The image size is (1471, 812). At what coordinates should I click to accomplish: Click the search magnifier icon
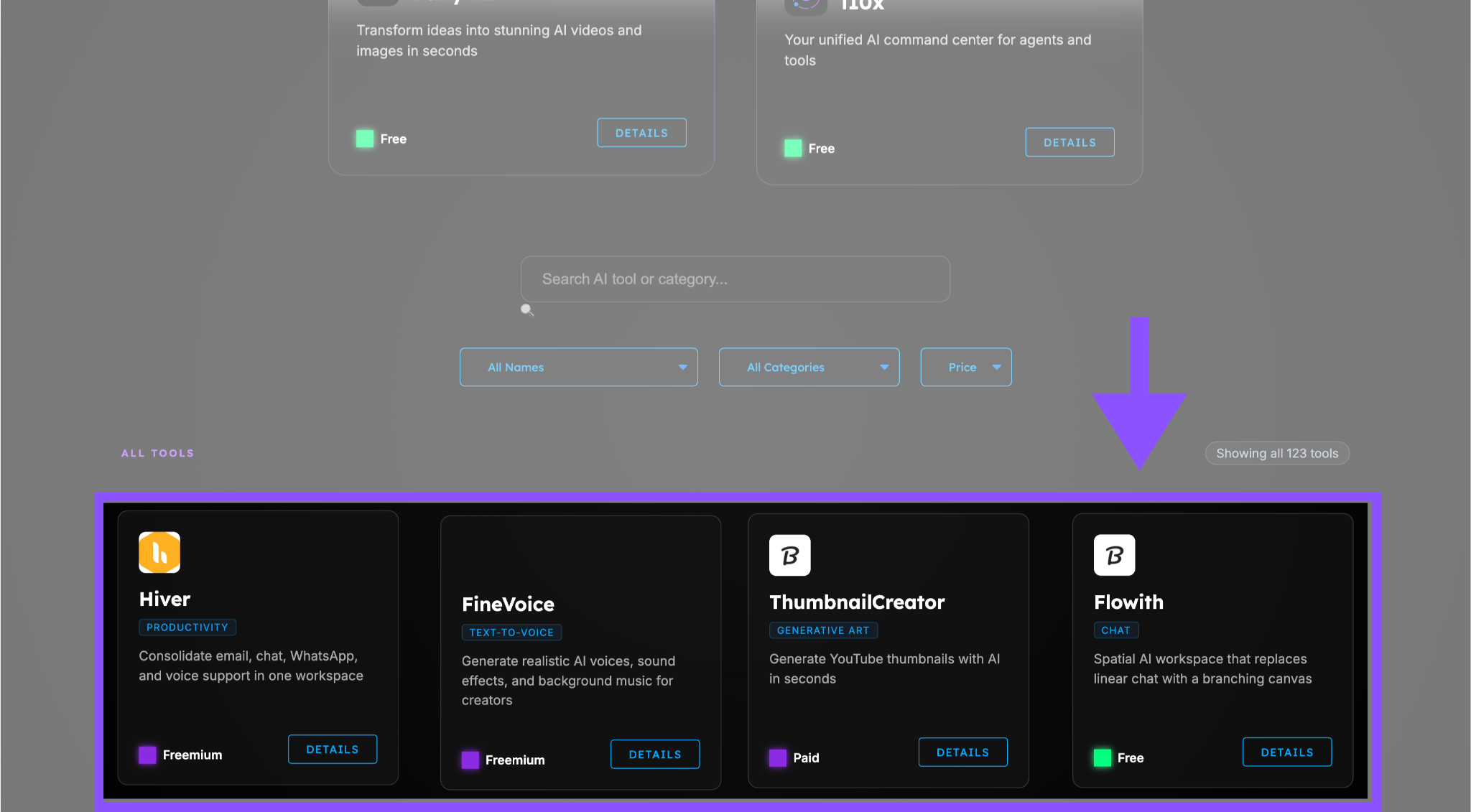click(x=527, y=309)
